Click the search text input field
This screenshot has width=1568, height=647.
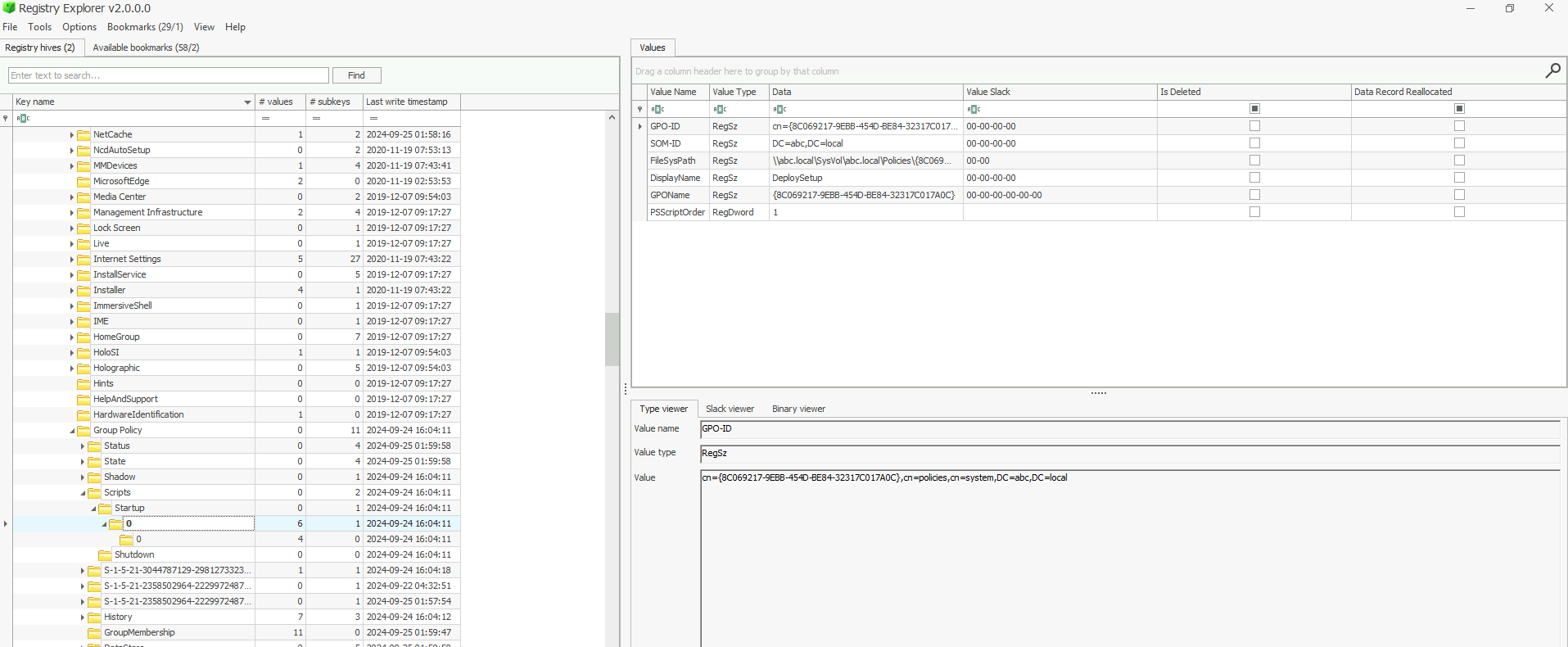[169, 75]
